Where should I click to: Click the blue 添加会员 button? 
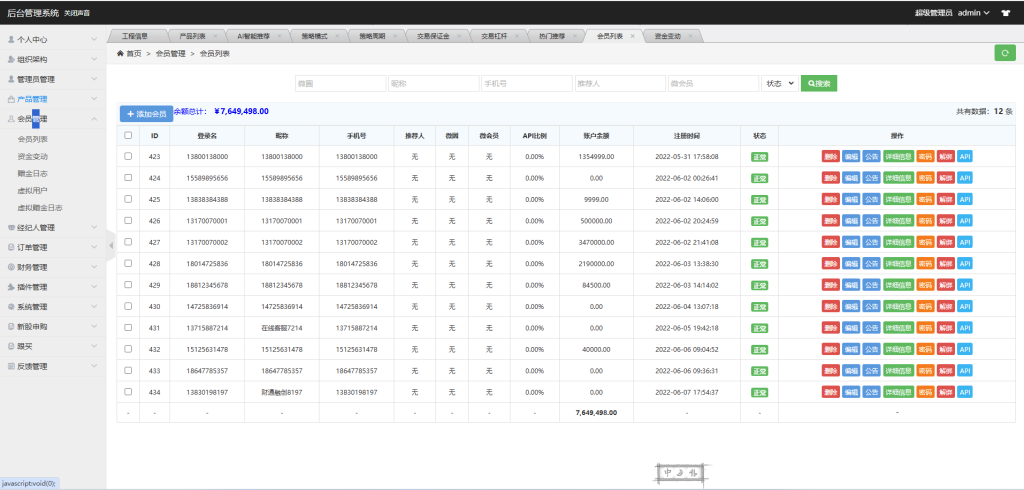tap(146, 115)
